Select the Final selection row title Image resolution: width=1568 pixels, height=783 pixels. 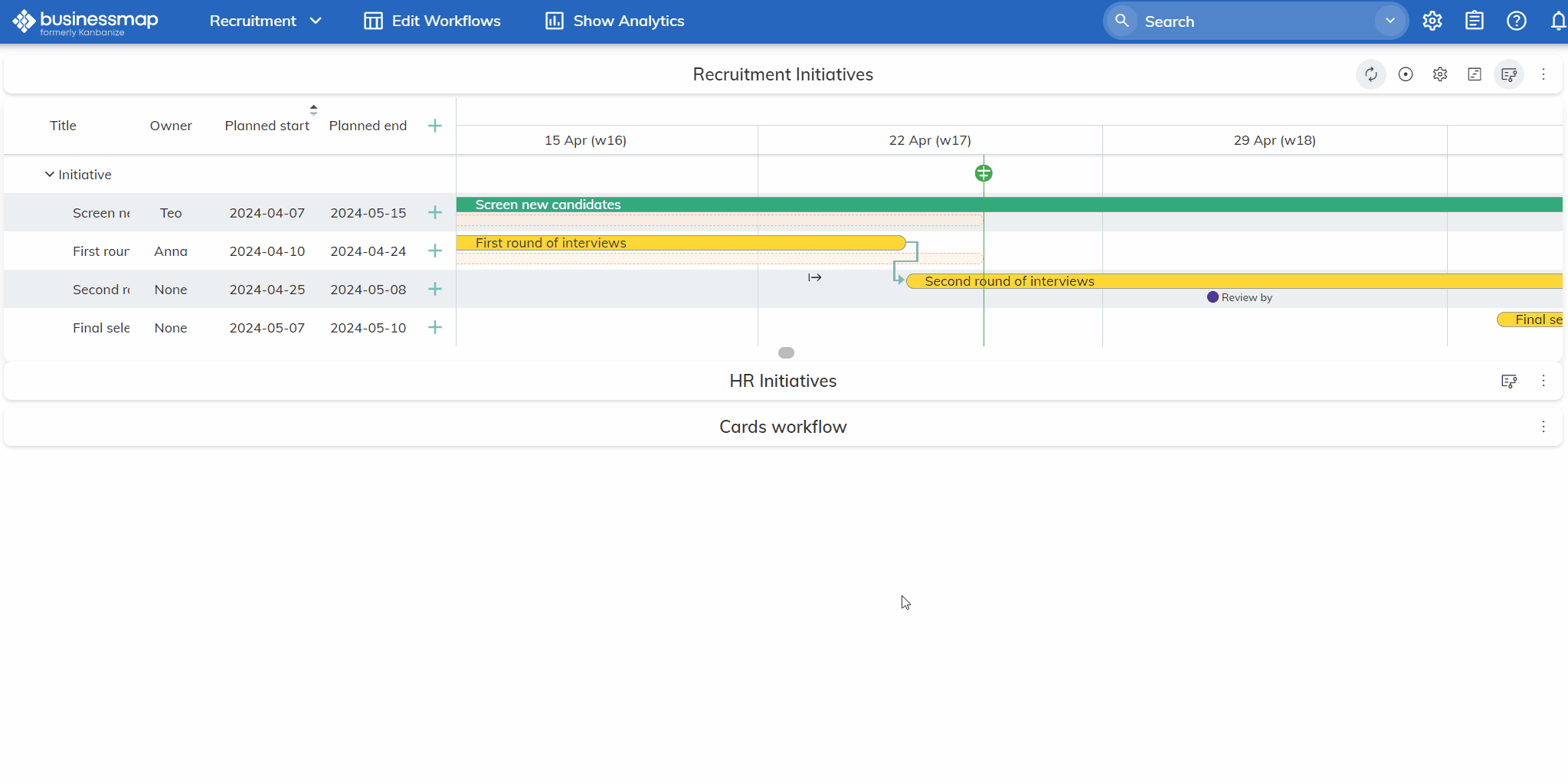point(101,328)
